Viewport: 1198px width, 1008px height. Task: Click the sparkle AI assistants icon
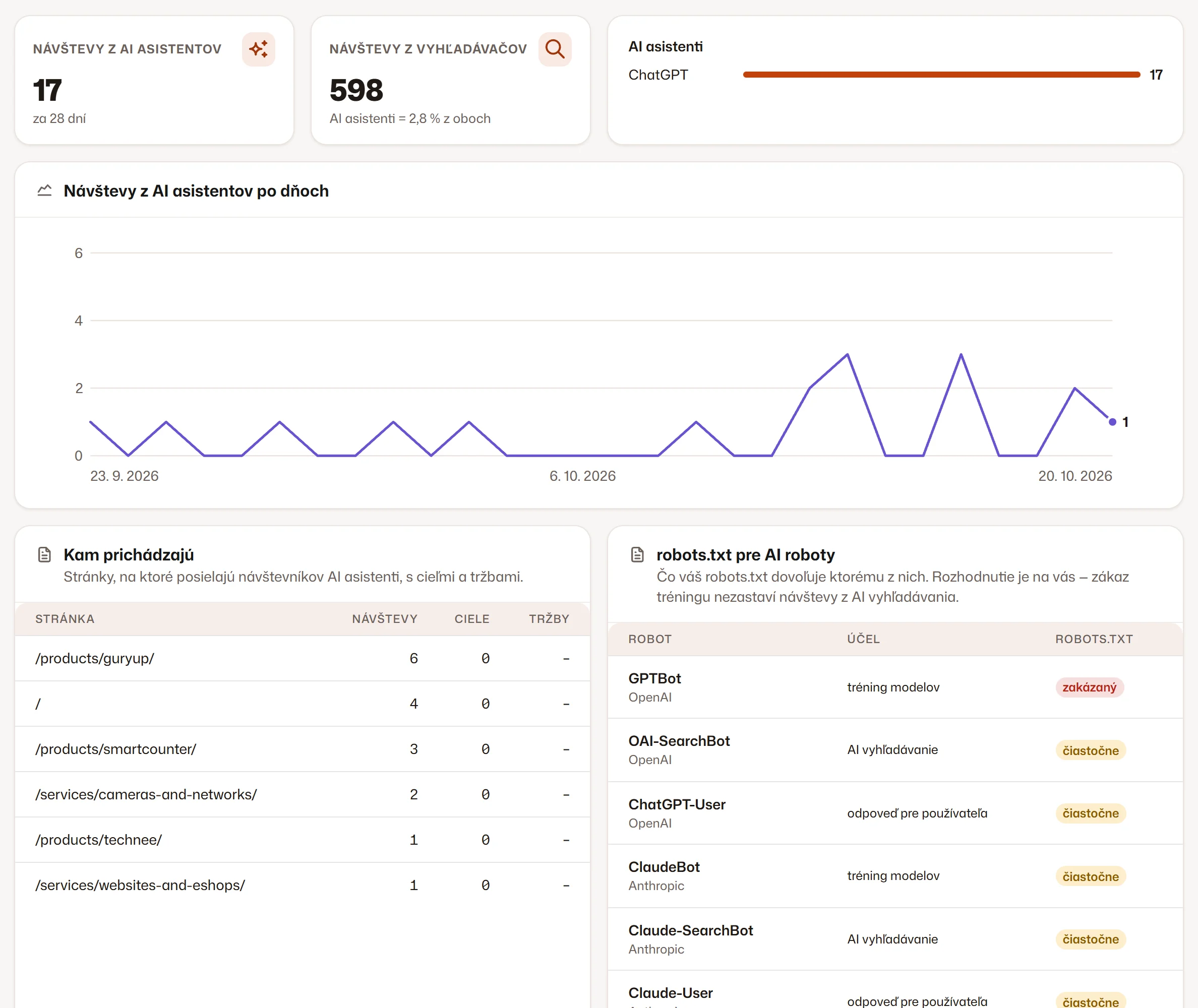click(x=258, y=49)
